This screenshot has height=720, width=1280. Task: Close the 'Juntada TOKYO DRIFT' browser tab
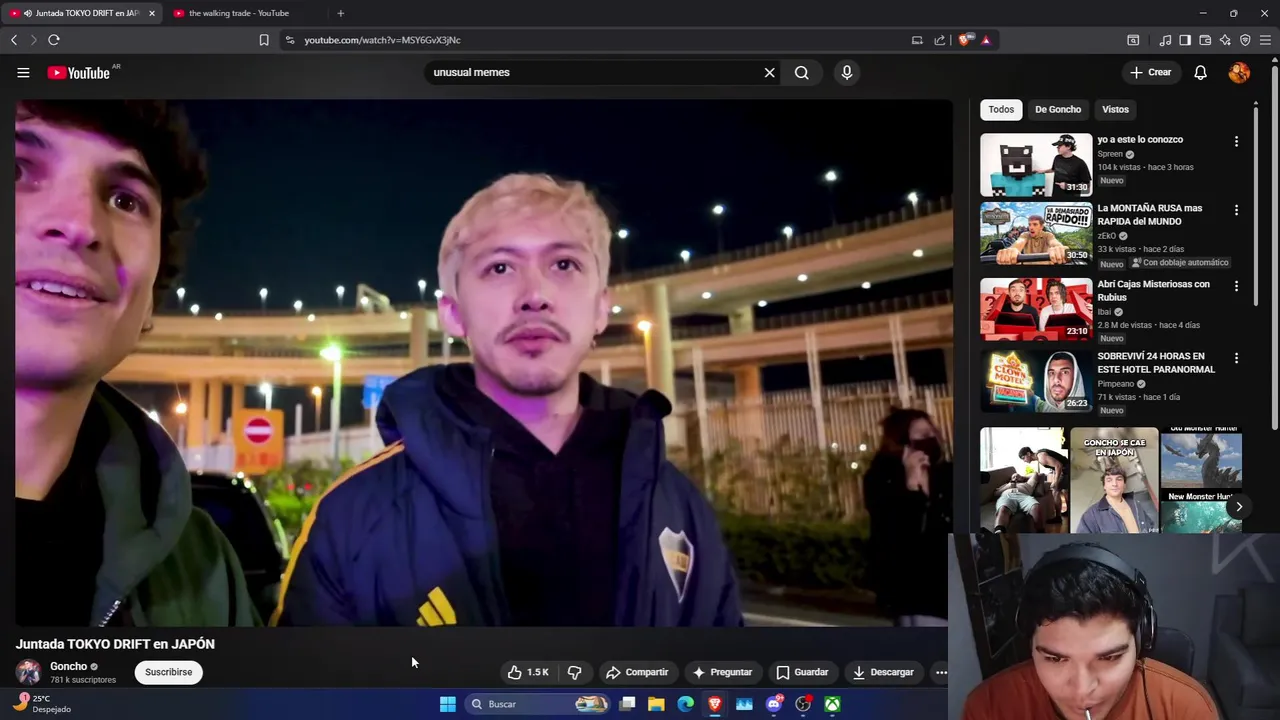(151, 13)
